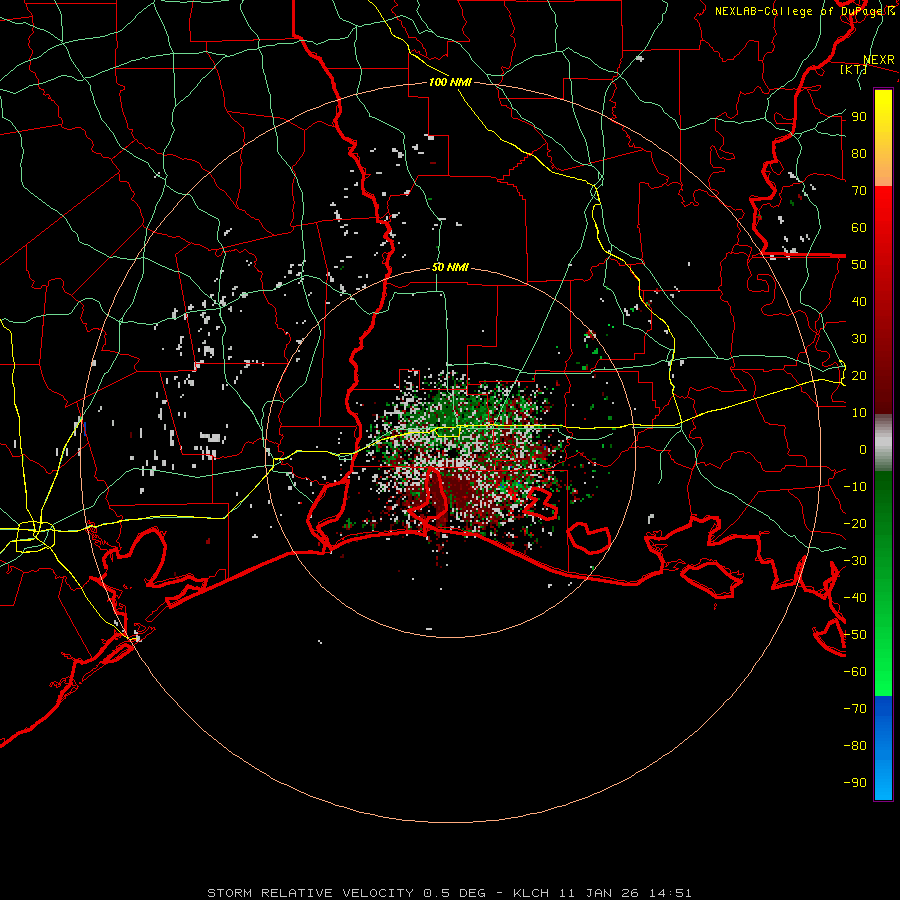Click the -90 scale label
The width and height of the screenshot is (900, 900).
click(x=855, y=783)
